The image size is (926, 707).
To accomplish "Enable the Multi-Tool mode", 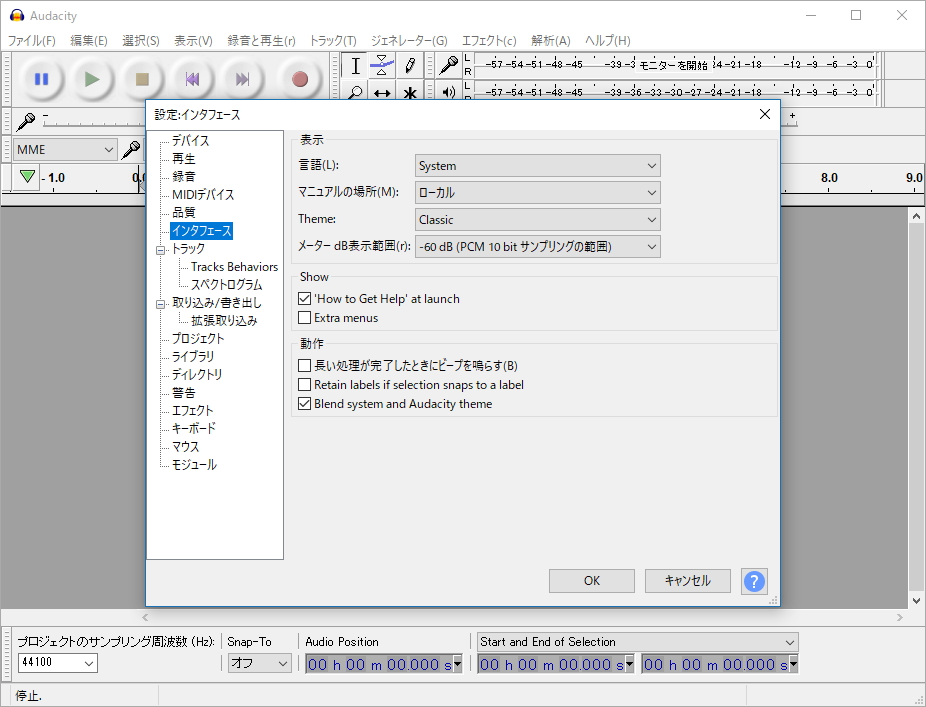I will [x=409, y=93].
